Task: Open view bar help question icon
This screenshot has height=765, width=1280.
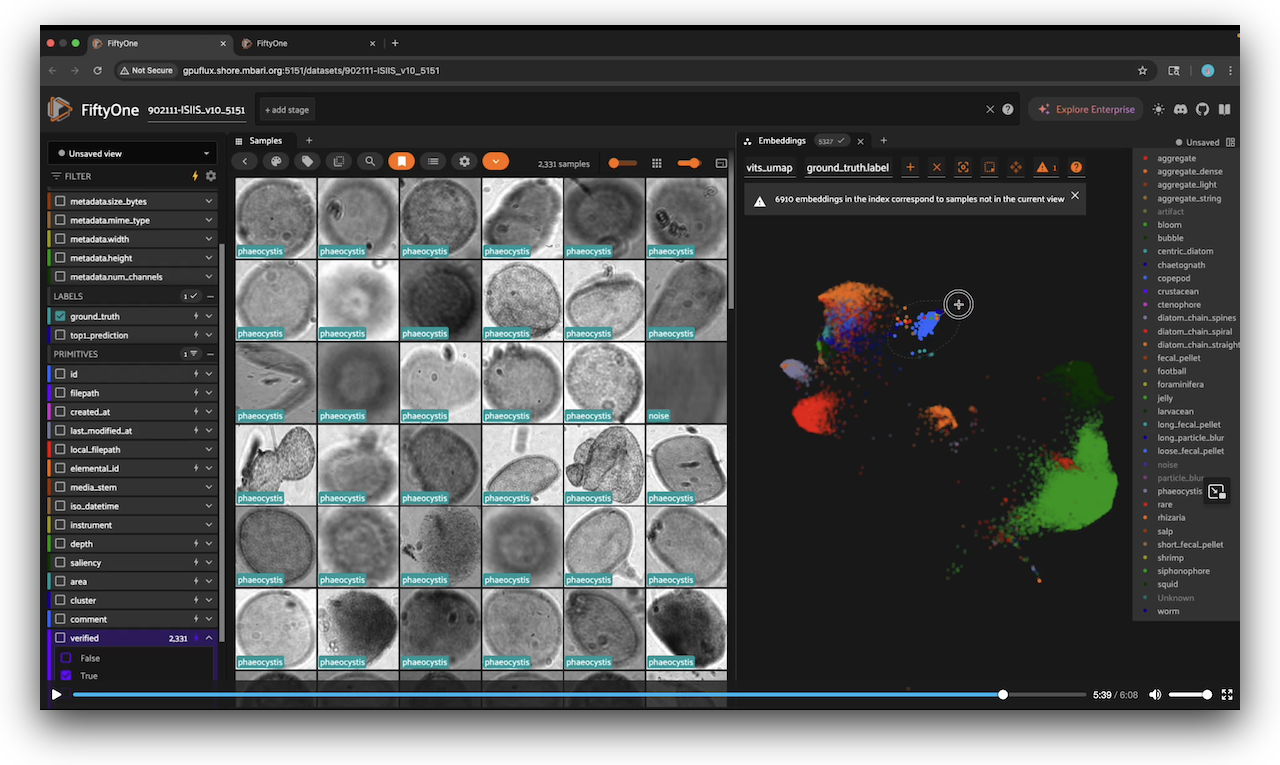Action: [x=1008, y=109]
